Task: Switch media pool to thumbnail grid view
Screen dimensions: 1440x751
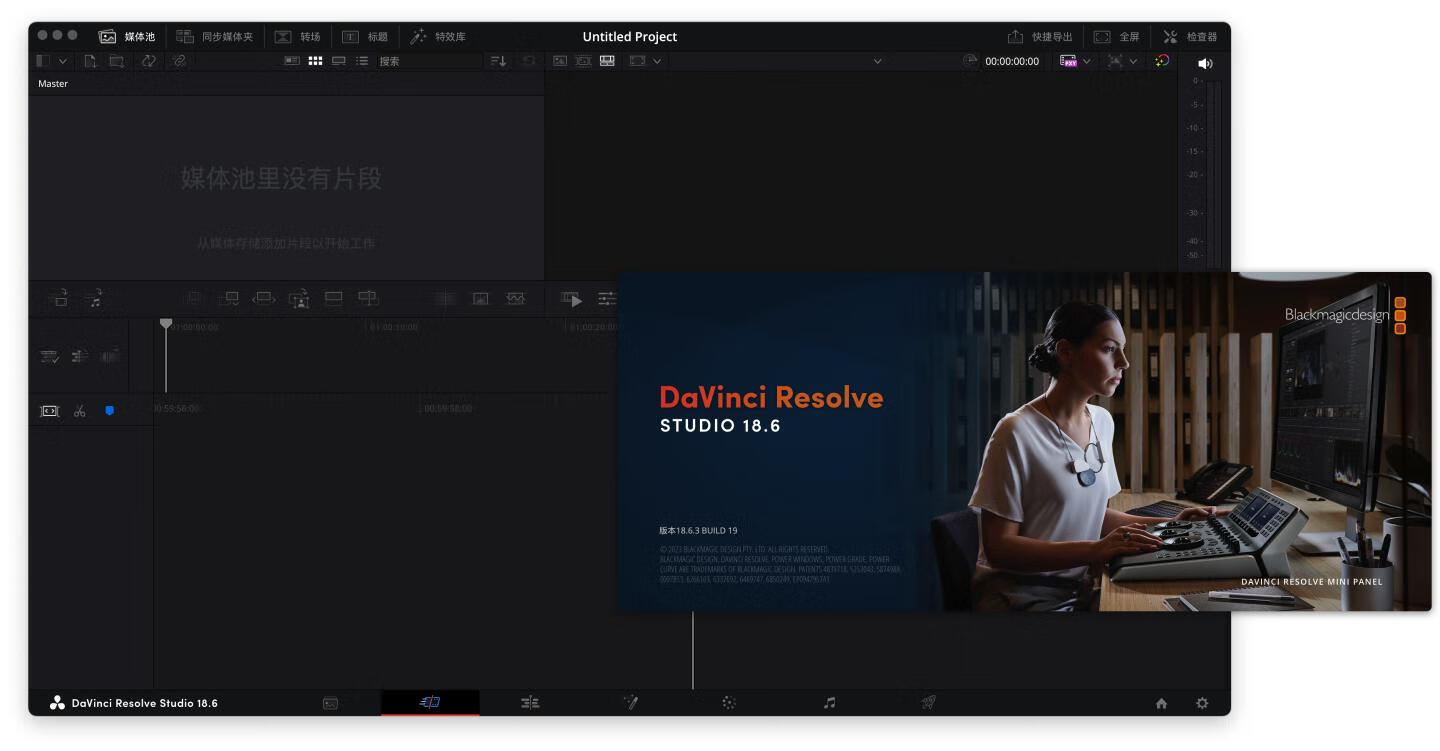Action: [x=315, y=61]
